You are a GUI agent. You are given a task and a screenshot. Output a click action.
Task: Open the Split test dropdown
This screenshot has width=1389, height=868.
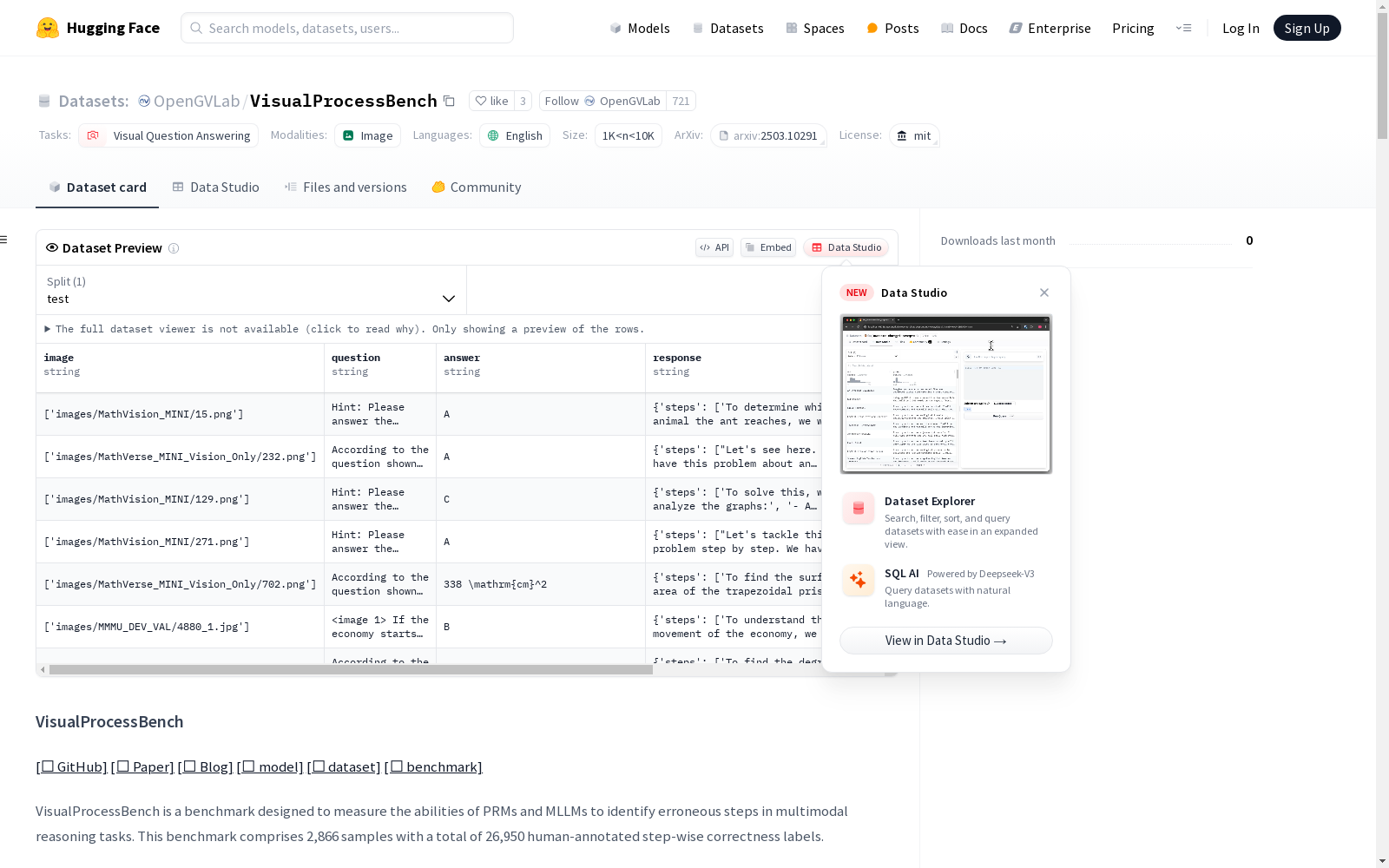(251, 290)
